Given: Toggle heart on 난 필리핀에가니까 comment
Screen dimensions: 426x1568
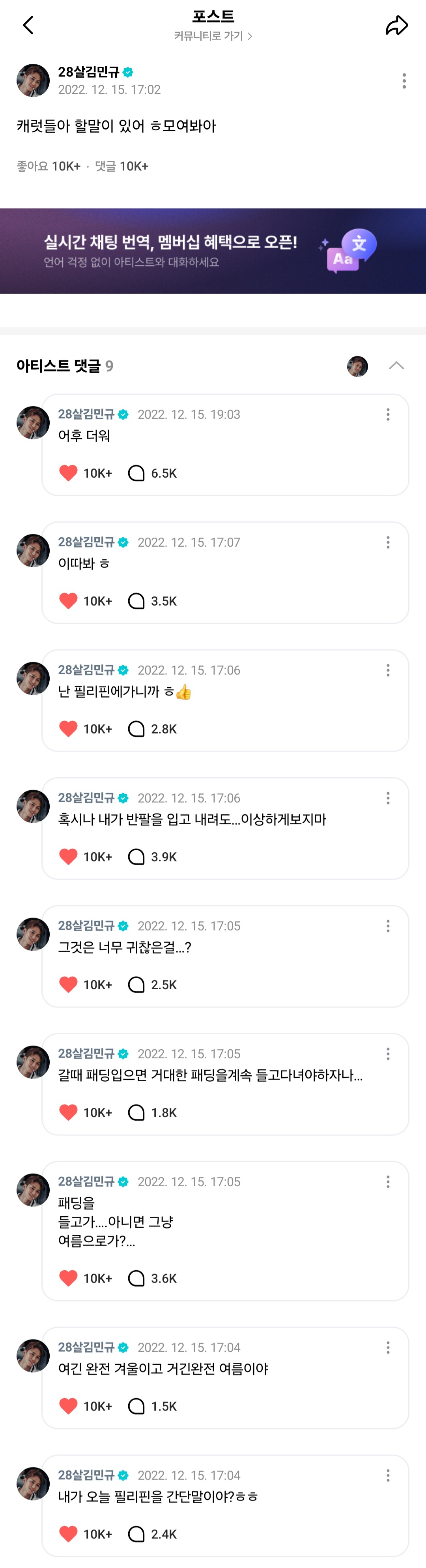Looking at the screenshot, I should [68, 729].
